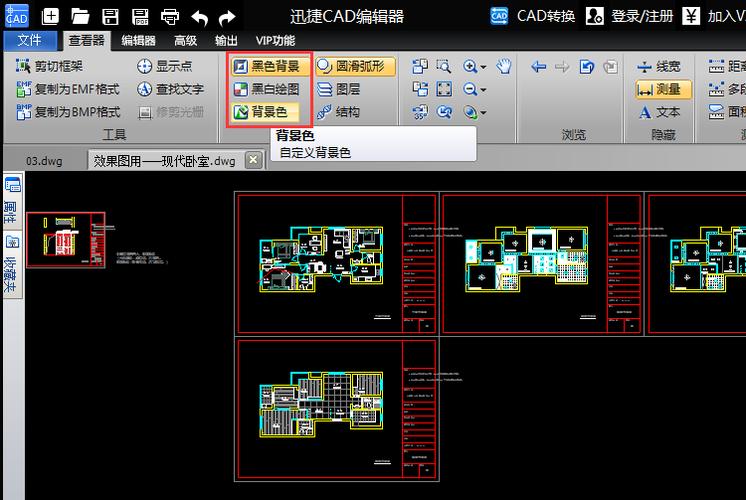Select the pan hand tool

(505, 67)
